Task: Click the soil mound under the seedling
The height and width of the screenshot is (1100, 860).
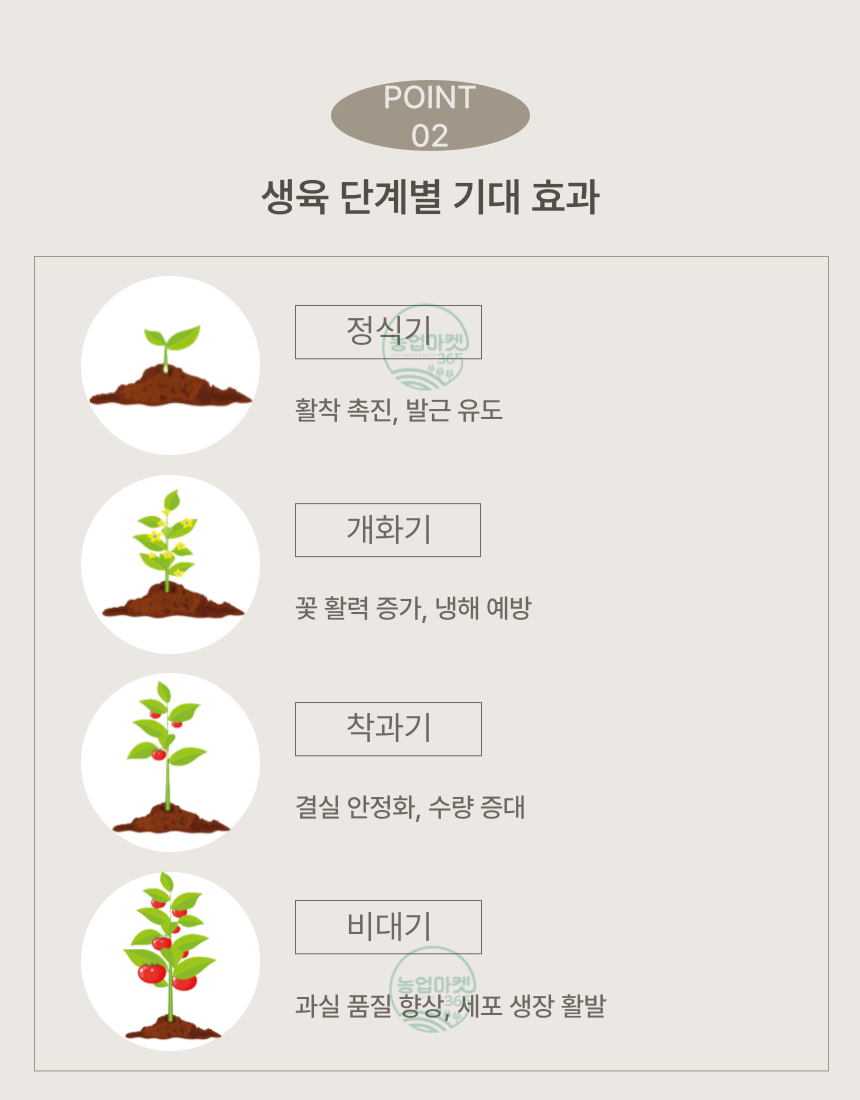Action: point(170,387)
